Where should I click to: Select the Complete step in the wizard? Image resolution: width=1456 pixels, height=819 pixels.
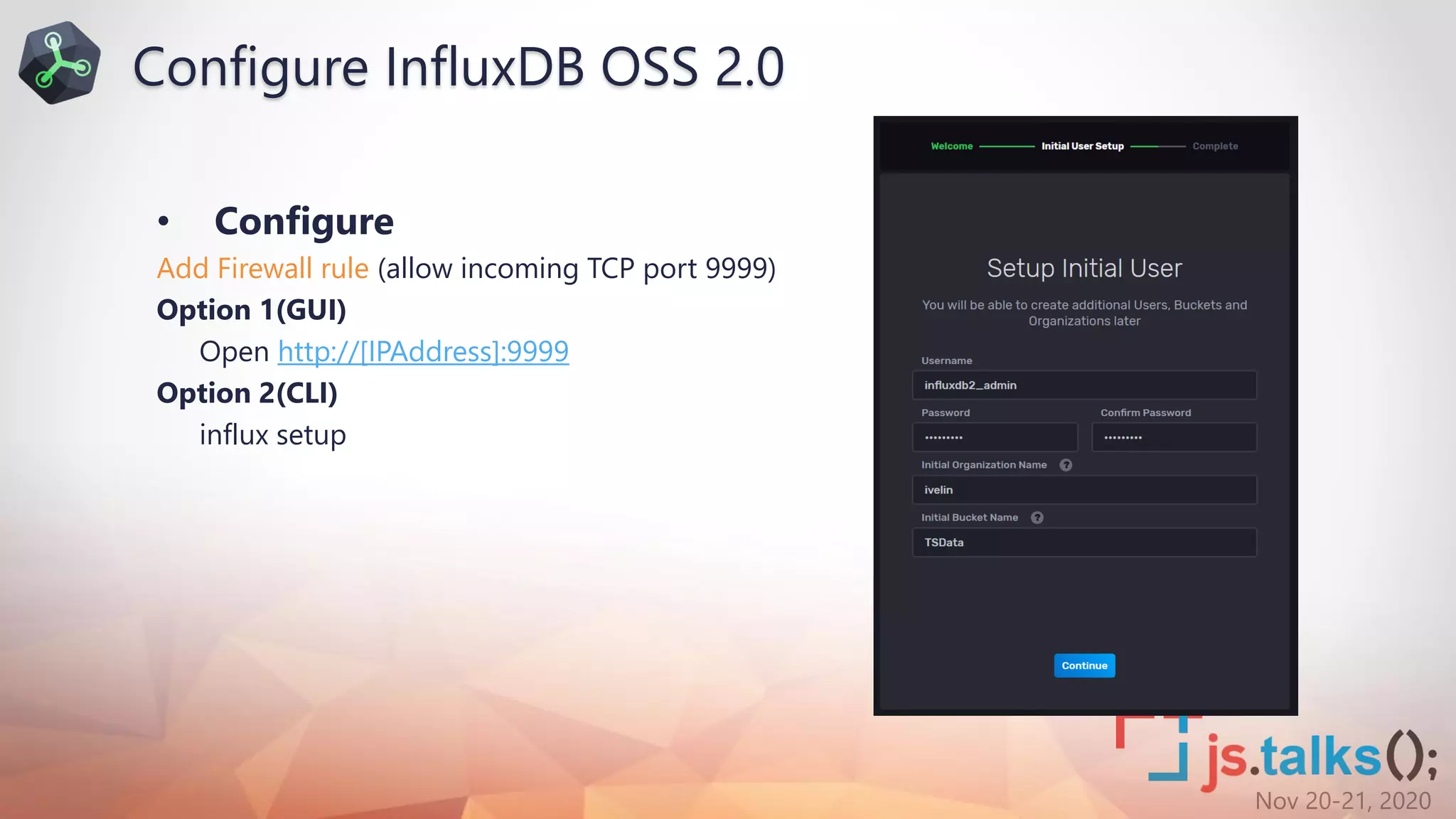point(1215,146)
